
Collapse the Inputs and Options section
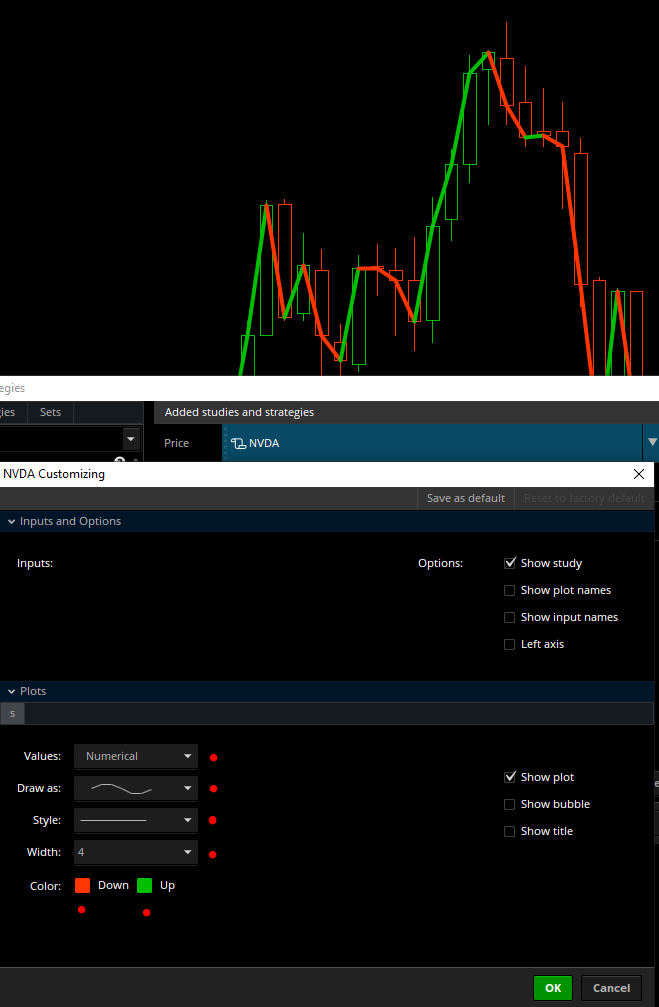[12, 522]
